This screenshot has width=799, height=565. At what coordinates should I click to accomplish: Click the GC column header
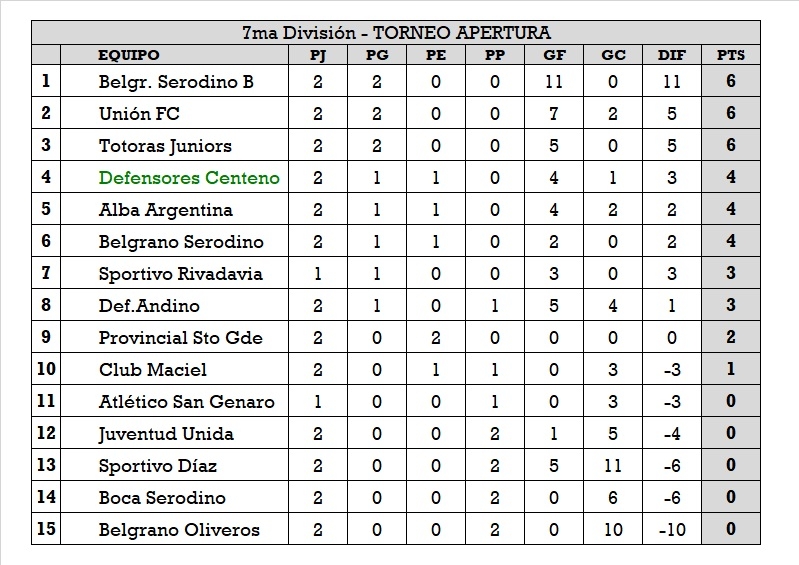[613, 55]
